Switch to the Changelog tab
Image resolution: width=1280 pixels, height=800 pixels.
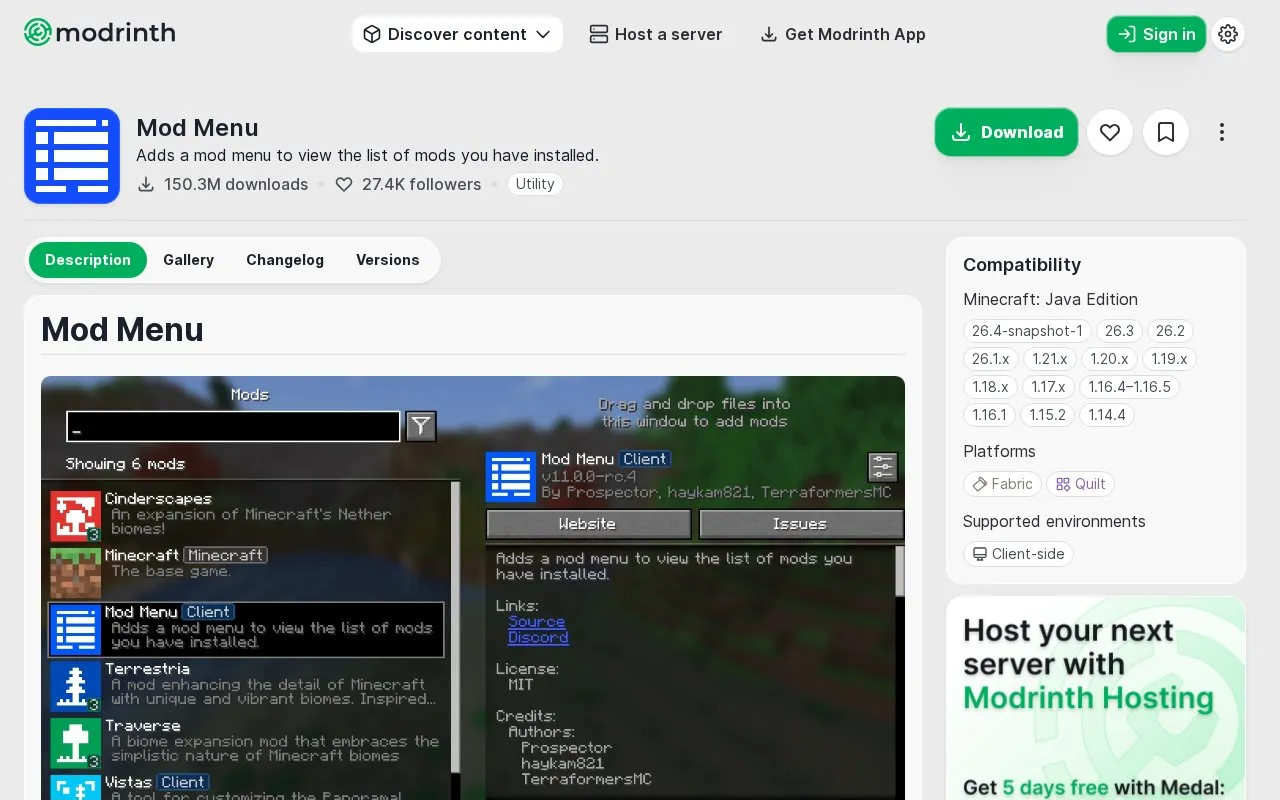point(285,260)
